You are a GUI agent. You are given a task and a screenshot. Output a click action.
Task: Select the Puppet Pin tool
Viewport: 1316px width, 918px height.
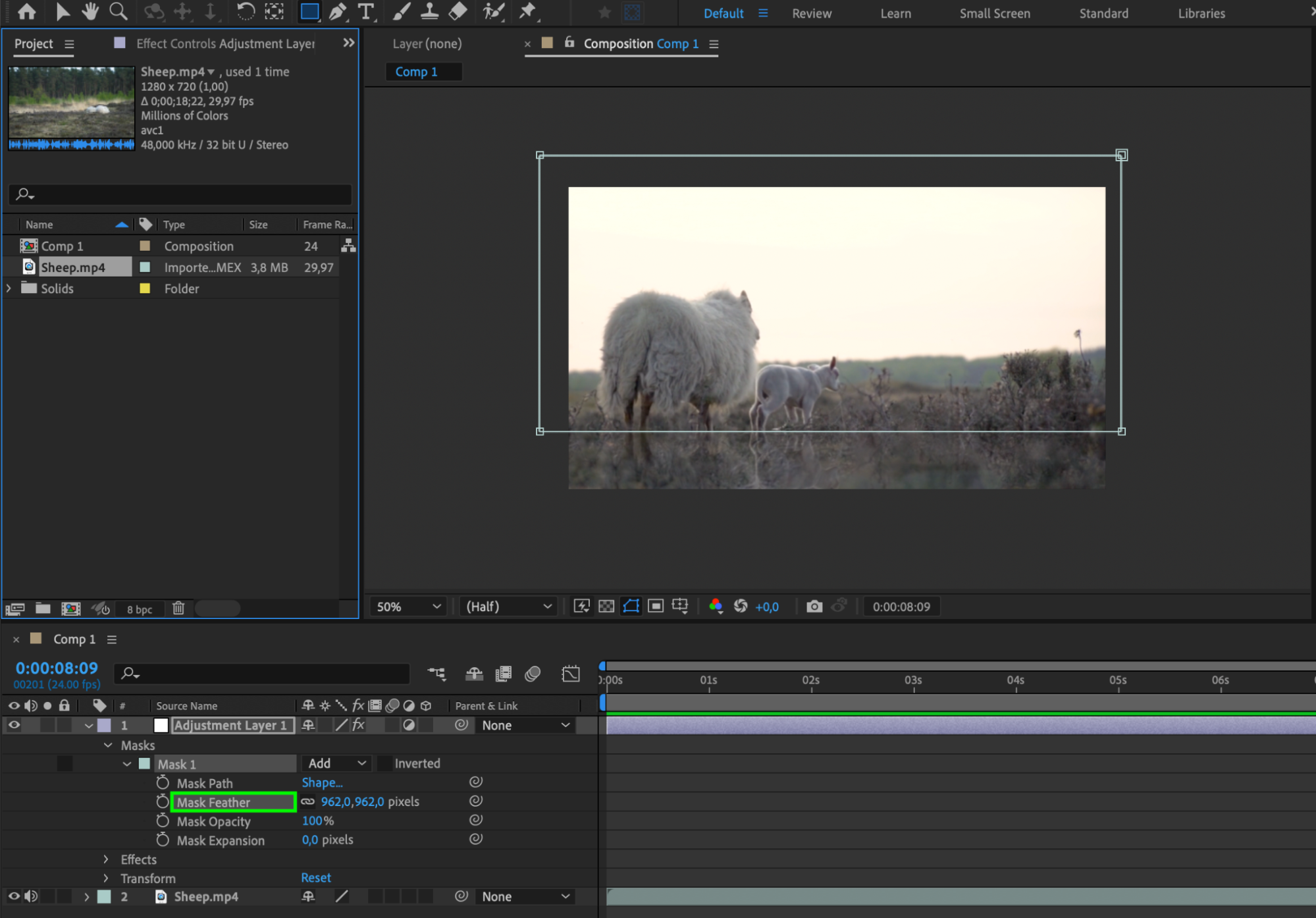pyautogui.click(x=527, y=12)
